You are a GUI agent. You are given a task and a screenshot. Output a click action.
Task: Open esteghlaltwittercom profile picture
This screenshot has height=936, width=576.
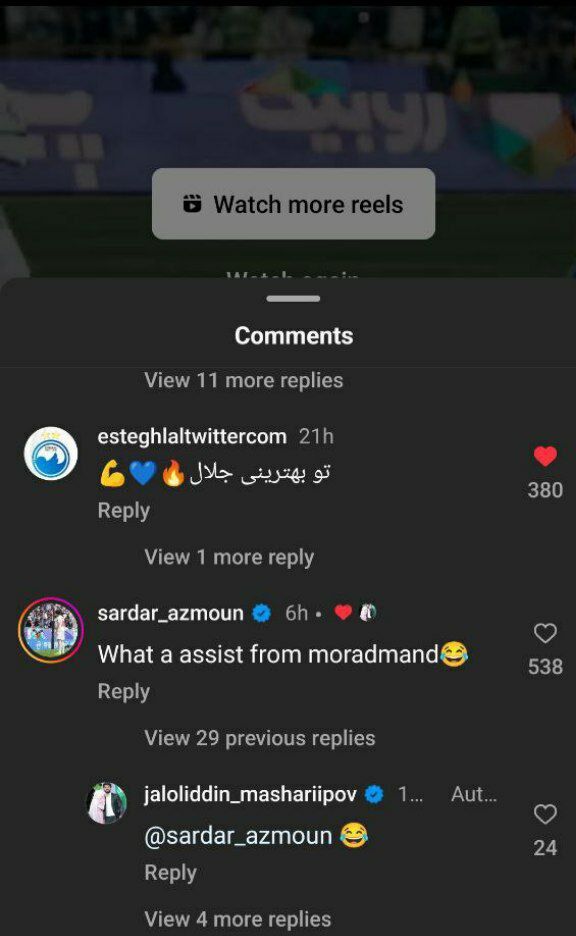point(51,454)
